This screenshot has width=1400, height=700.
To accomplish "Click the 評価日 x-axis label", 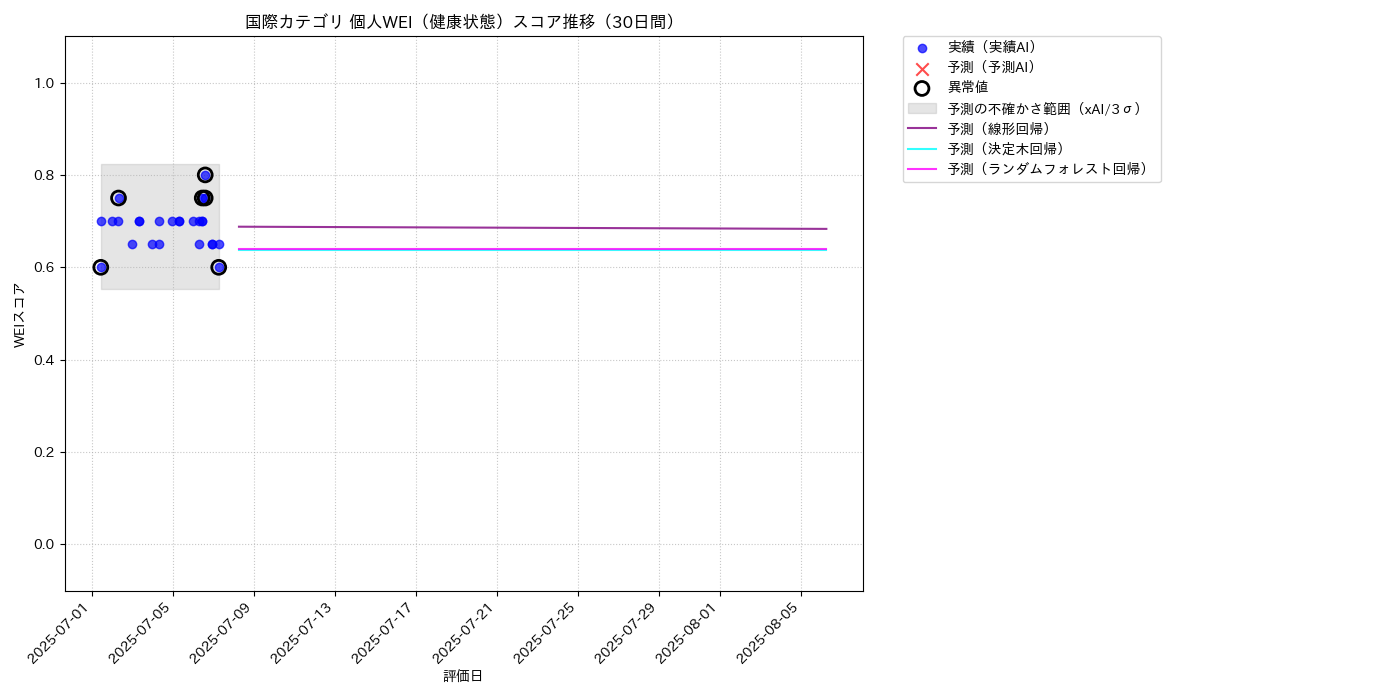I will (463, 677).
